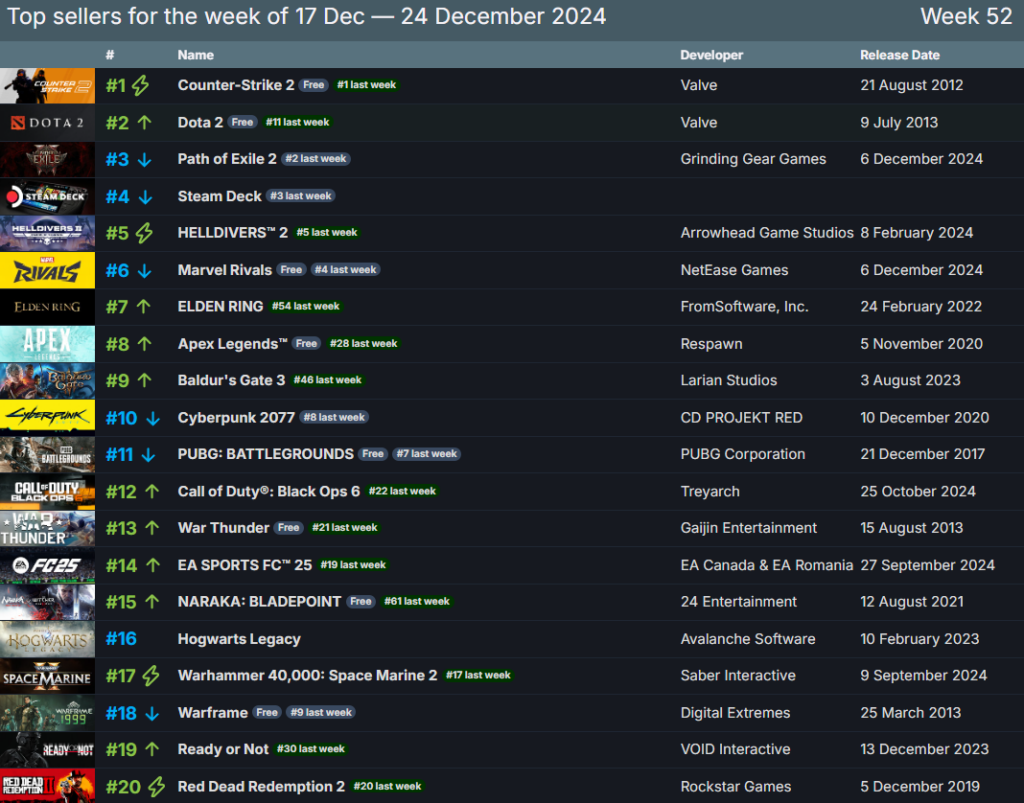Viewport: 1024px width, 803px height.
Task: Click the Dota 2 logo thumbnail
Action: 47,123
